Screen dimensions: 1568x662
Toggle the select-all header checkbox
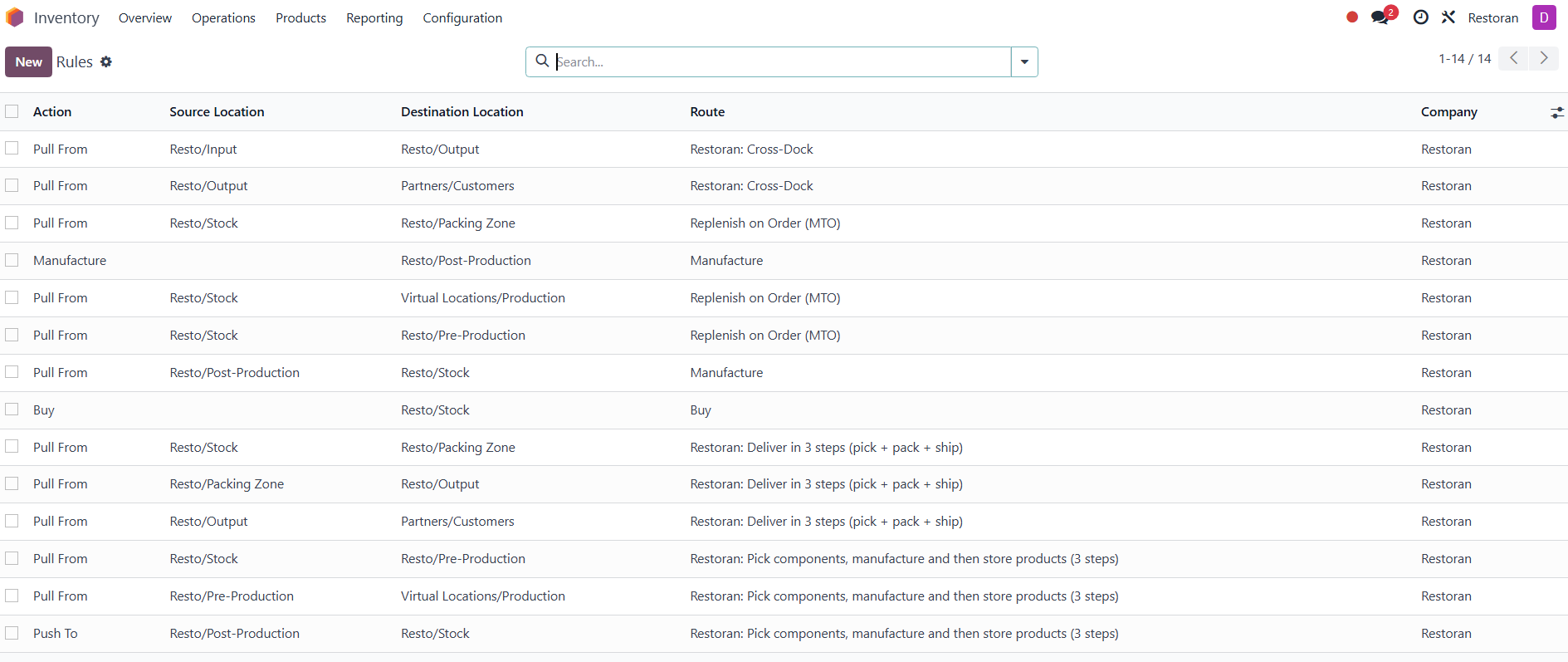(x=12, y=111)
